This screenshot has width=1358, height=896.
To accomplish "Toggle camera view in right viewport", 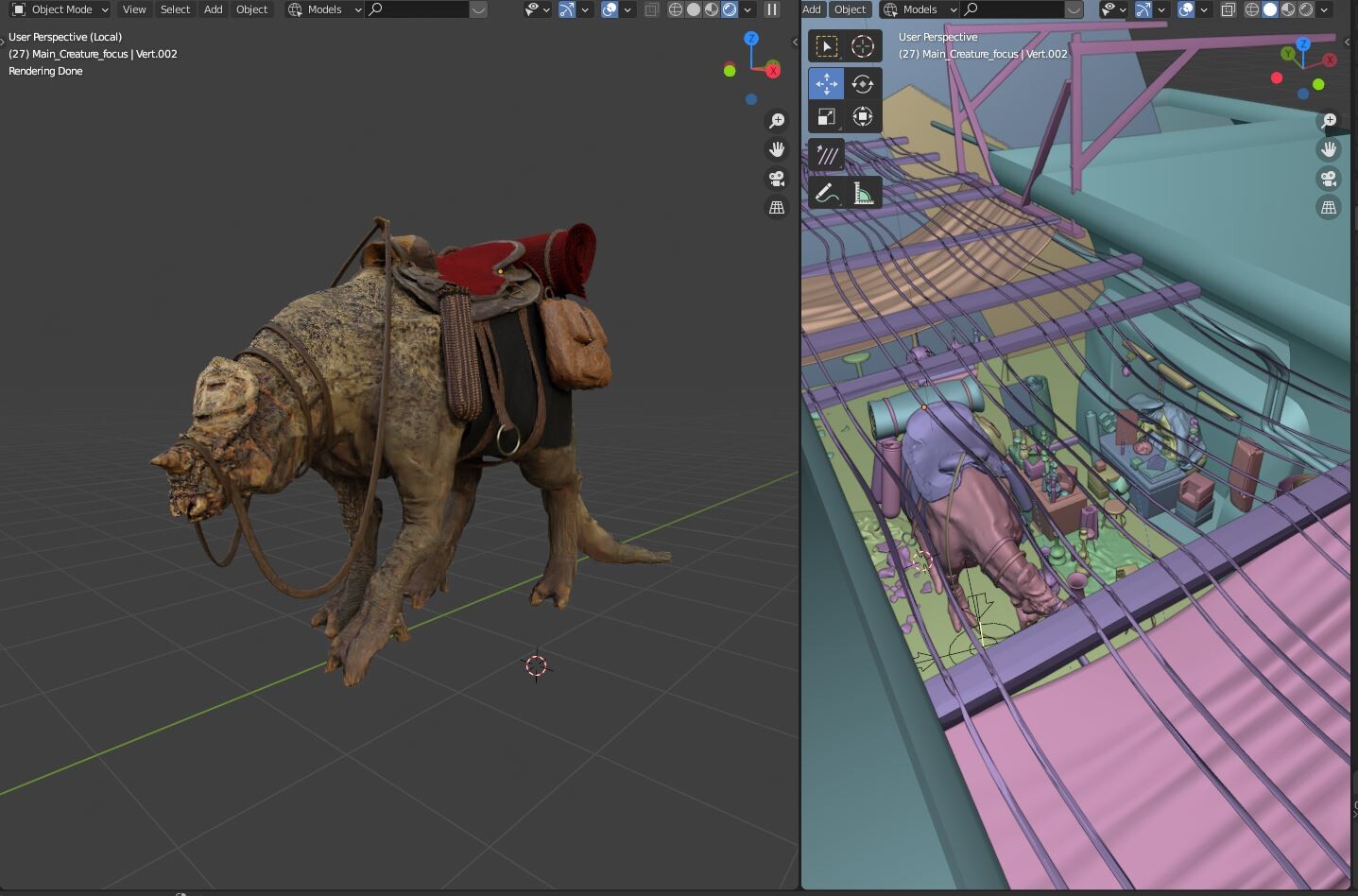I will tap(1329, 179).
